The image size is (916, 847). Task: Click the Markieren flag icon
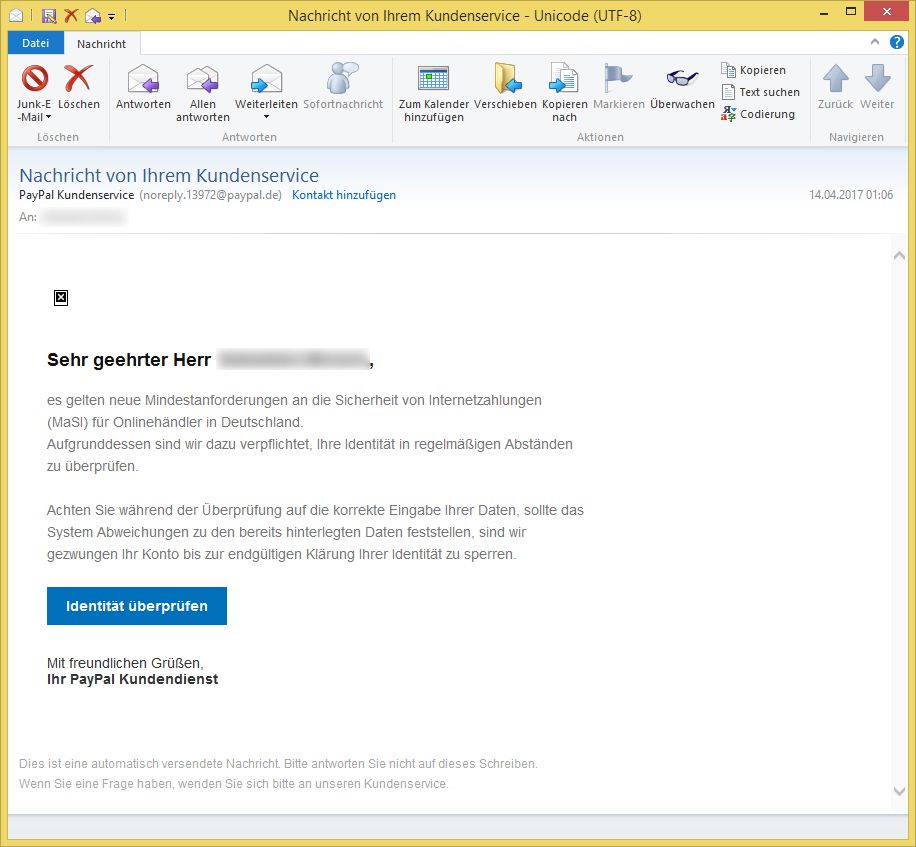coord(618,78)
